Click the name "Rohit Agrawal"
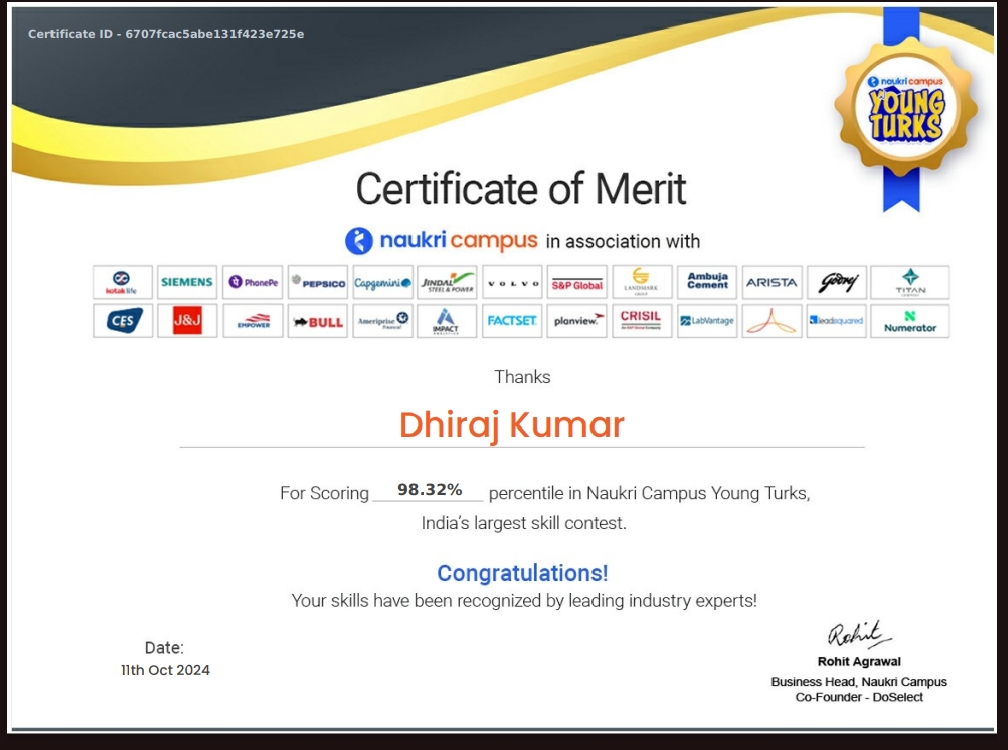 (859, 661)
